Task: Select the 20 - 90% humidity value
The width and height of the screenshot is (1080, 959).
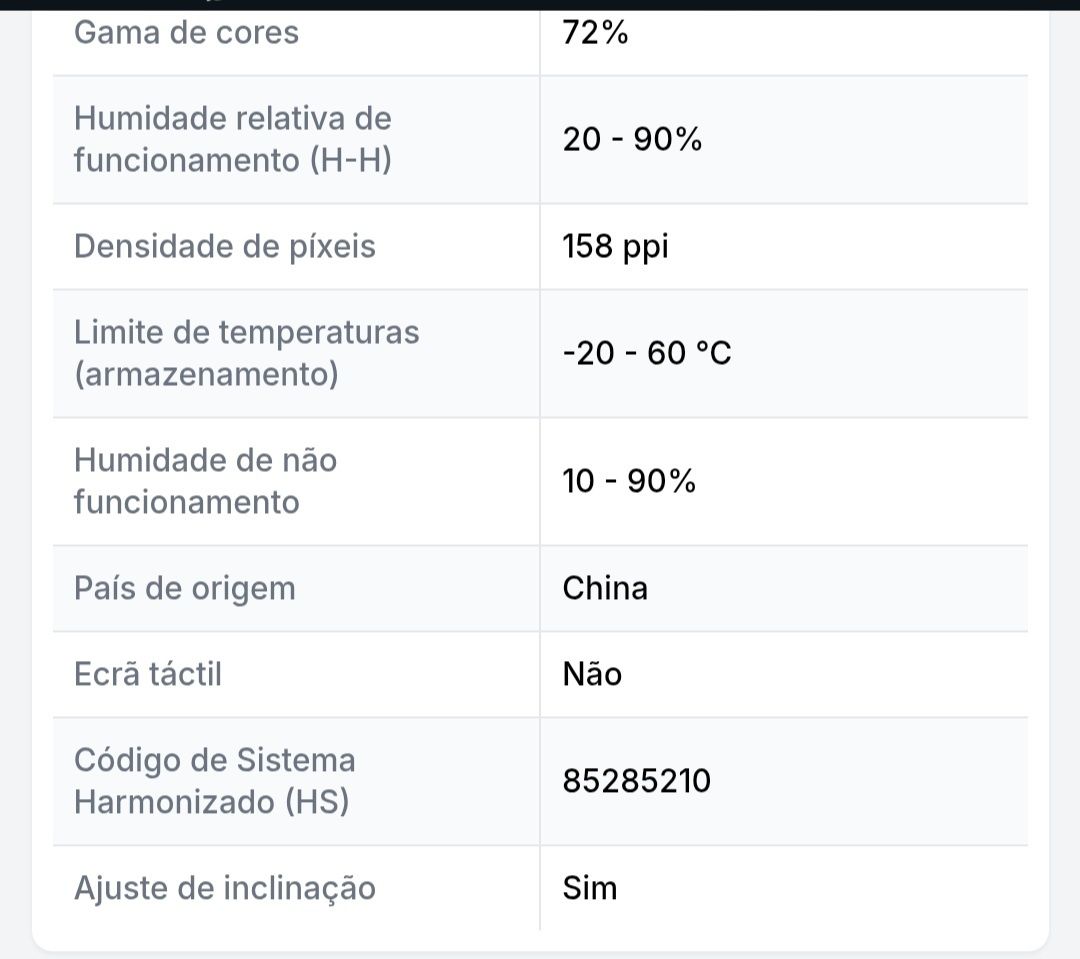Action: [632, 139]
